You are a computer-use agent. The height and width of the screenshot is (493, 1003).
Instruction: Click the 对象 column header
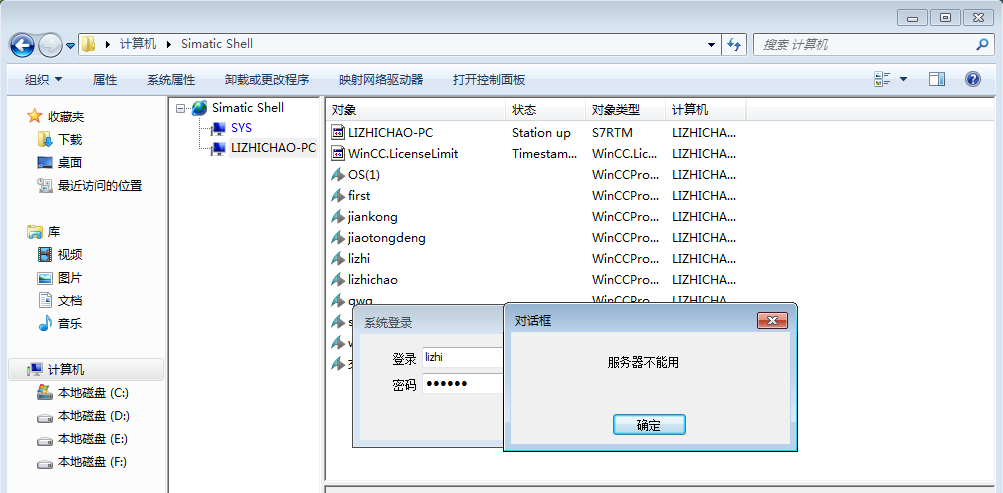tap(415, 110)
